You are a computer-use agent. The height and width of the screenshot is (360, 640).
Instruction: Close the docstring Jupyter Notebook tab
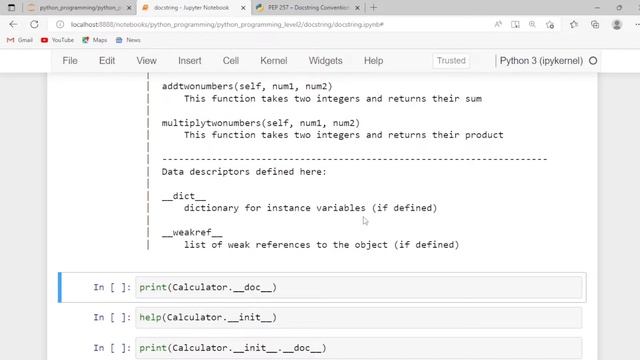click(243, 8)
